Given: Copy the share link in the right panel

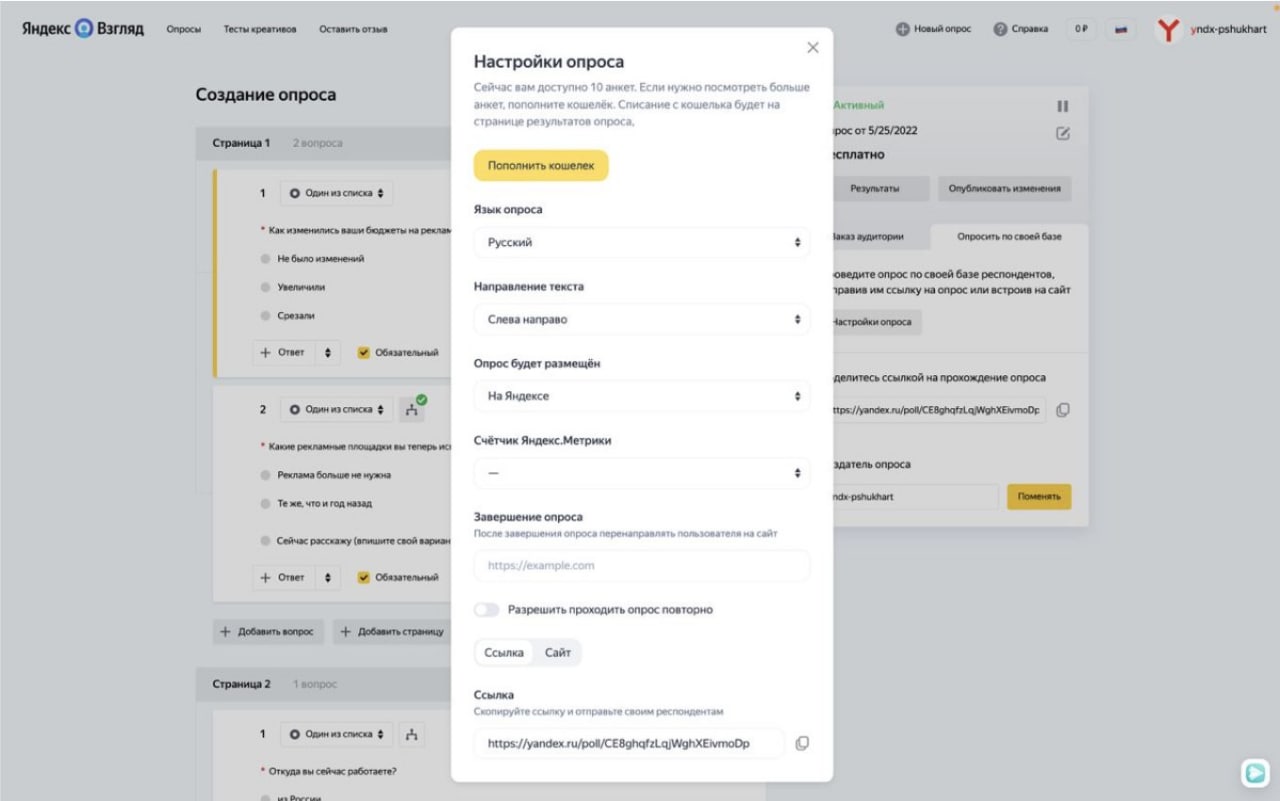Looking at the screenshot, I should (1063, 410).
